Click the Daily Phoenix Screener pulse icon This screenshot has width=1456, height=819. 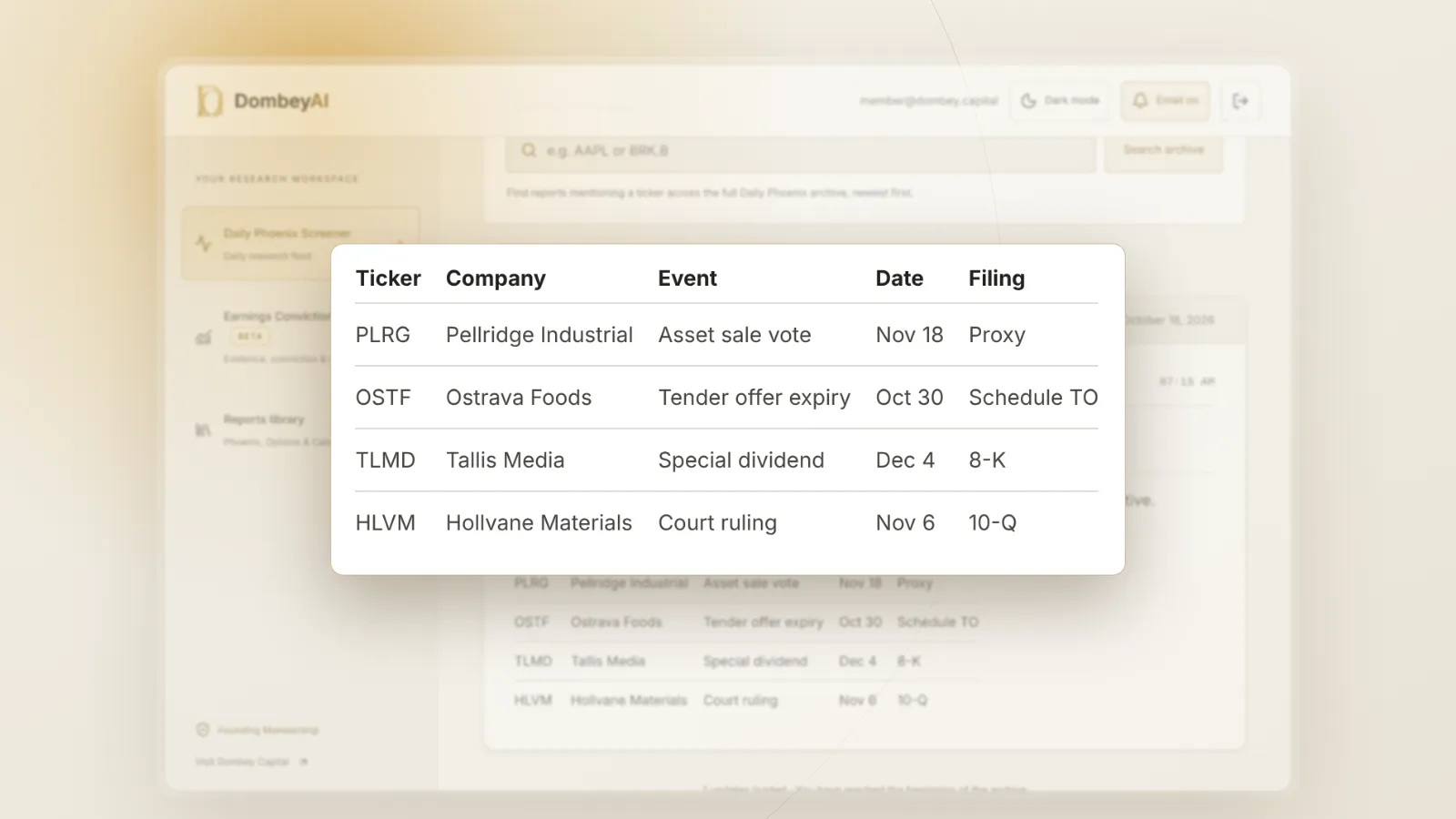[x=203, y=243]
